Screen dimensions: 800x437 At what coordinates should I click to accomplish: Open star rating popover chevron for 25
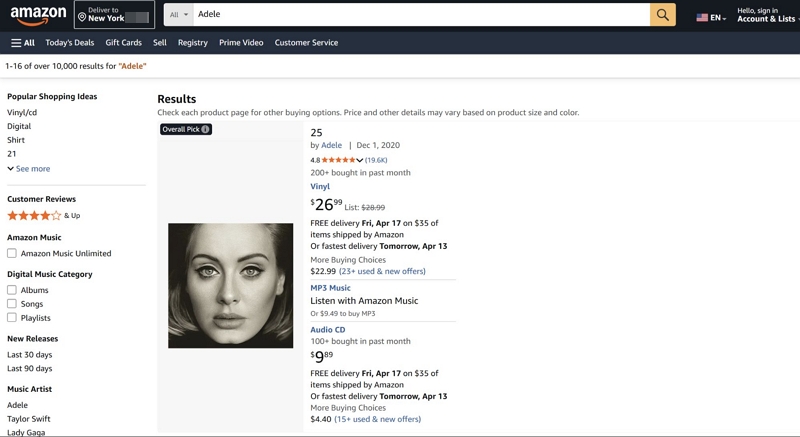pos(360,160)
